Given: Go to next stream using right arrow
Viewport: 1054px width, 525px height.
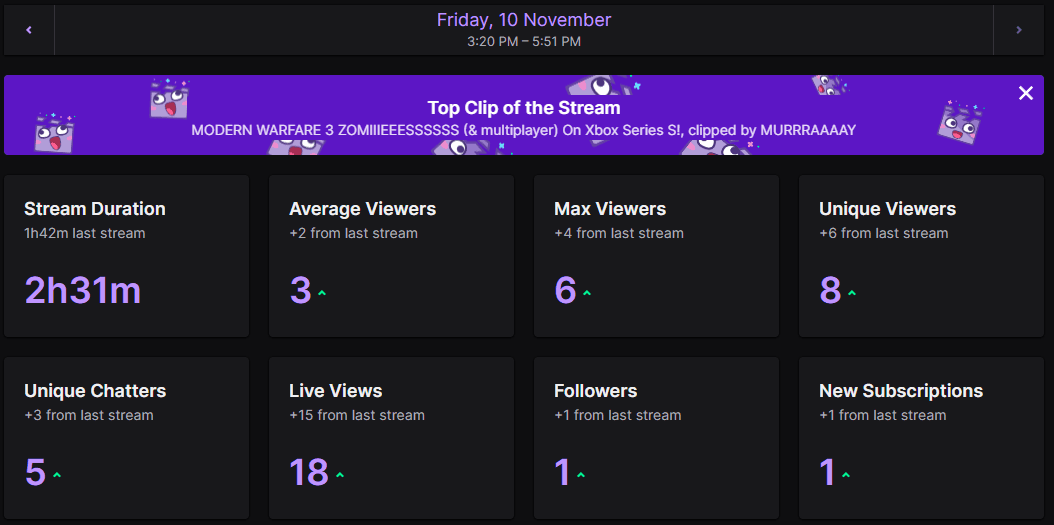Looking at the screenshot, I should [x=1019, y=30].
